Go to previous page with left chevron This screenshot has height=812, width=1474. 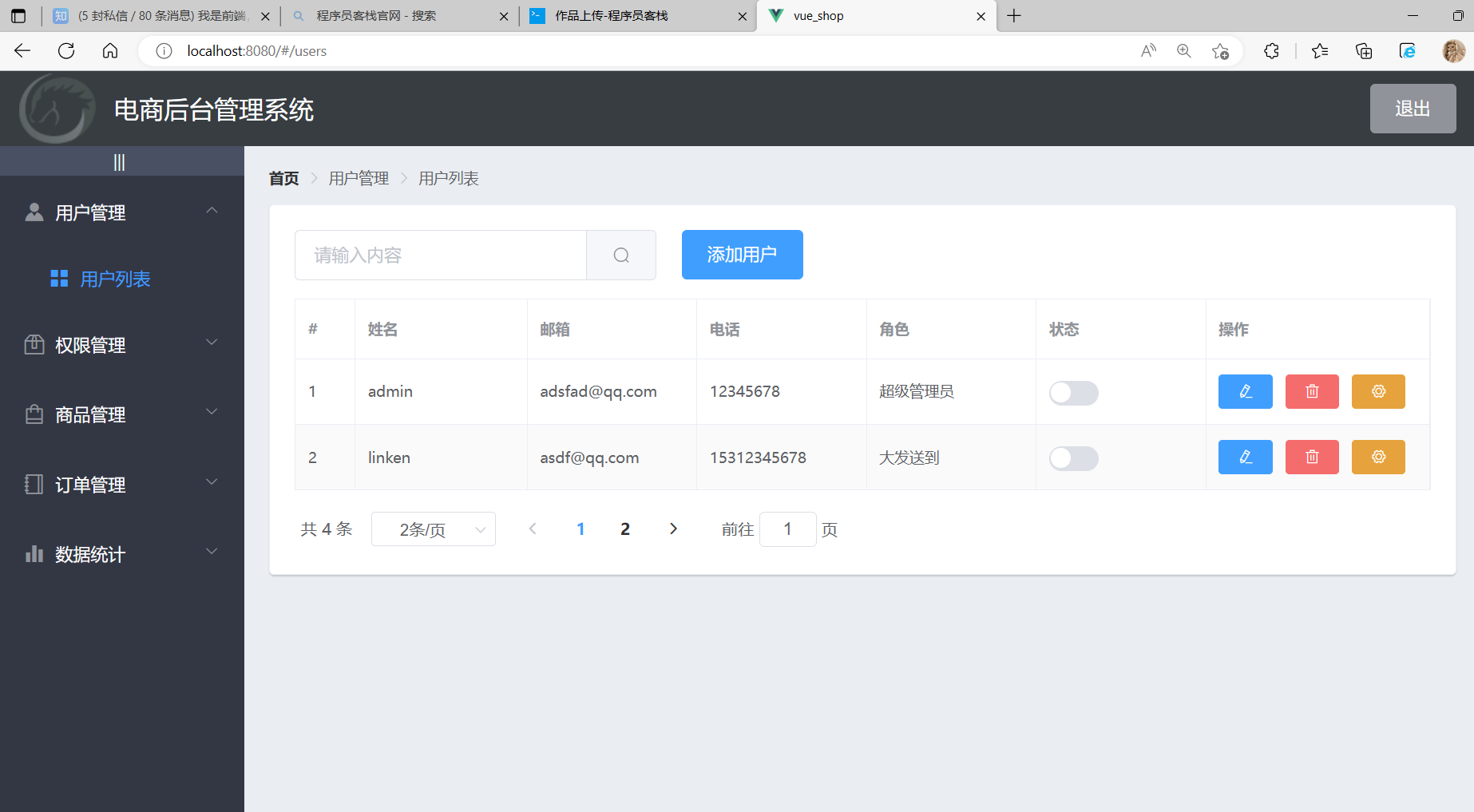coord(533,529)
